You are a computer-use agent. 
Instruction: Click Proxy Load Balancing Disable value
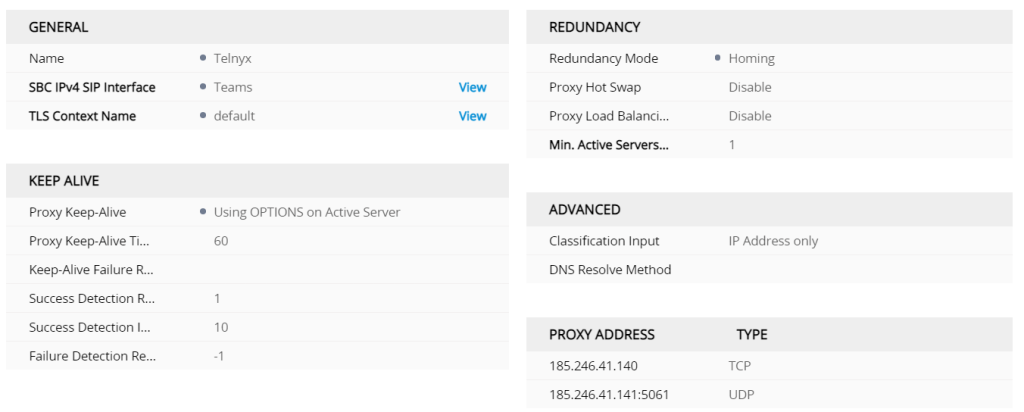[750, 116]
